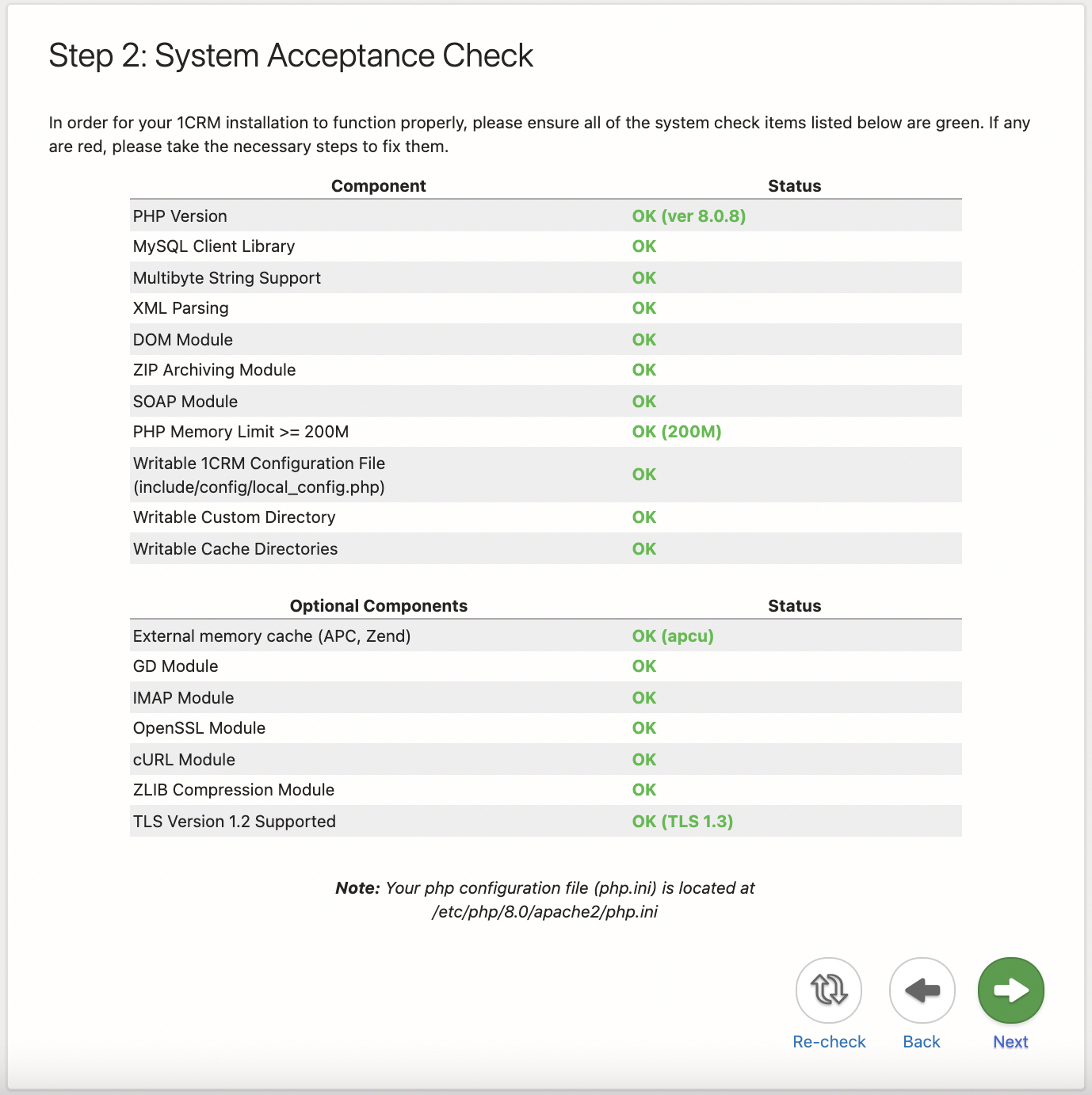Select the 'PHP Version' component row

(x=545, y=216)
